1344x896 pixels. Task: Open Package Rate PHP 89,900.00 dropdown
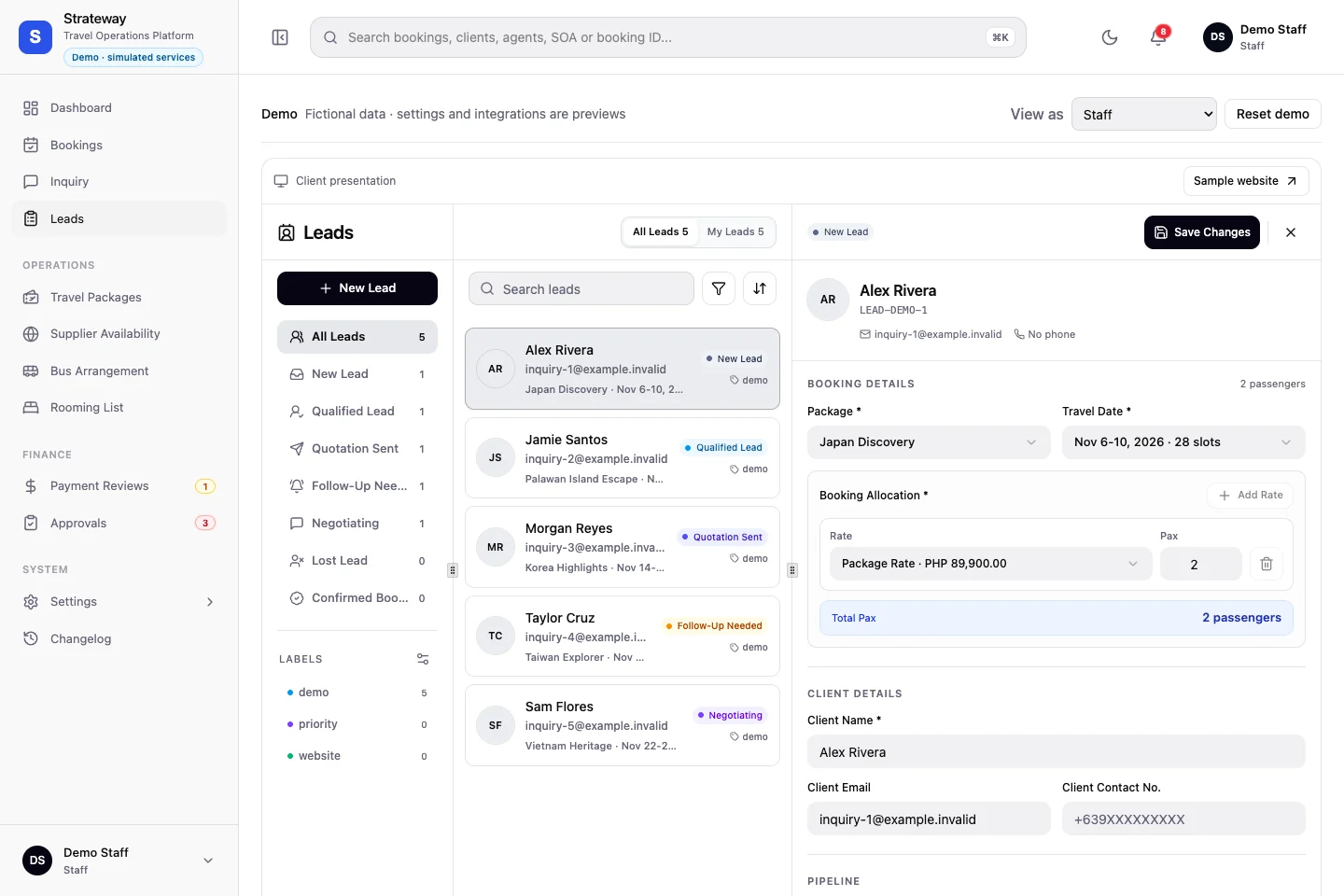[x=991, y=564]
